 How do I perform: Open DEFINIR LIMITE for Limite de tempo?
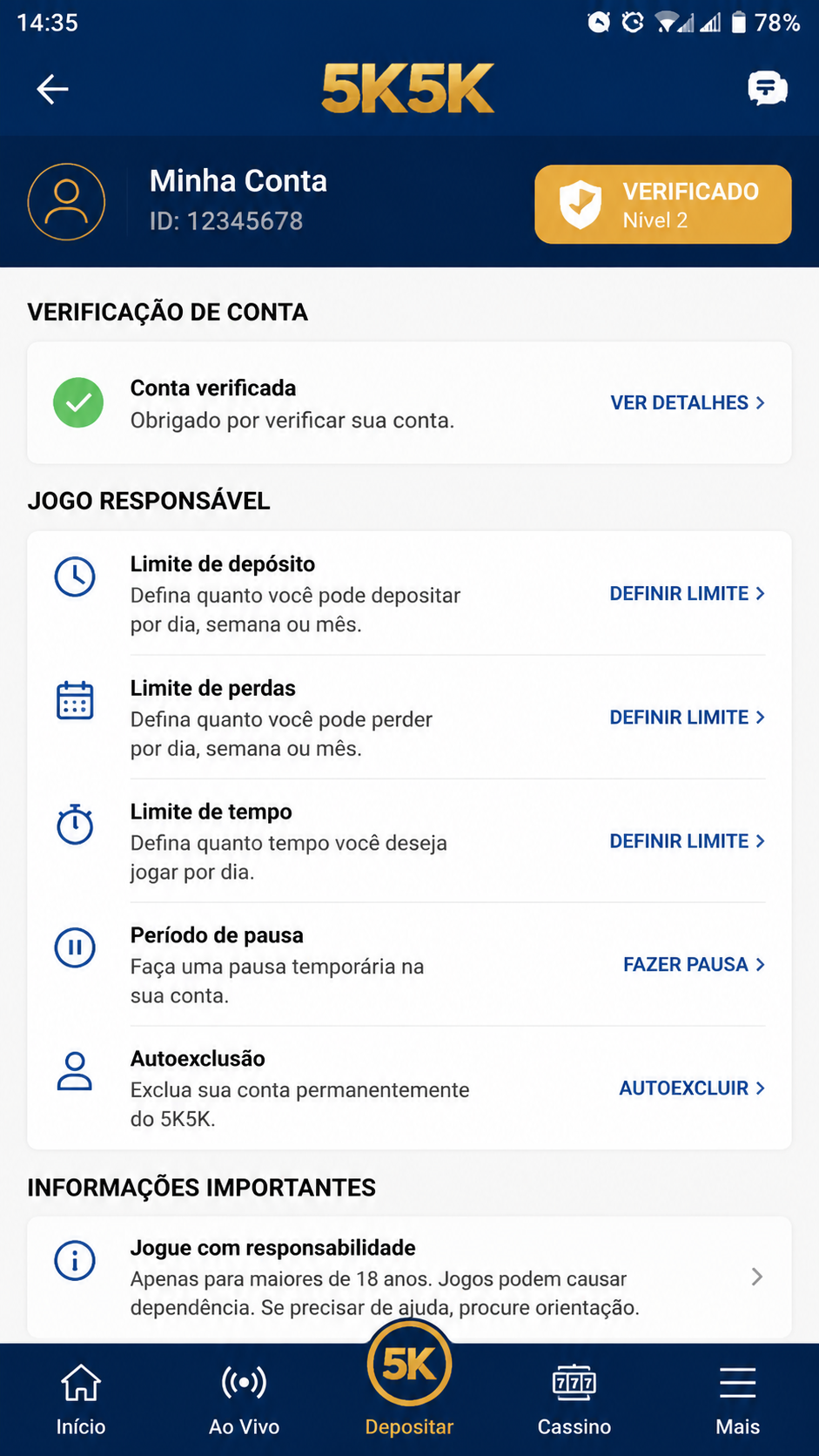coord(688,840)
